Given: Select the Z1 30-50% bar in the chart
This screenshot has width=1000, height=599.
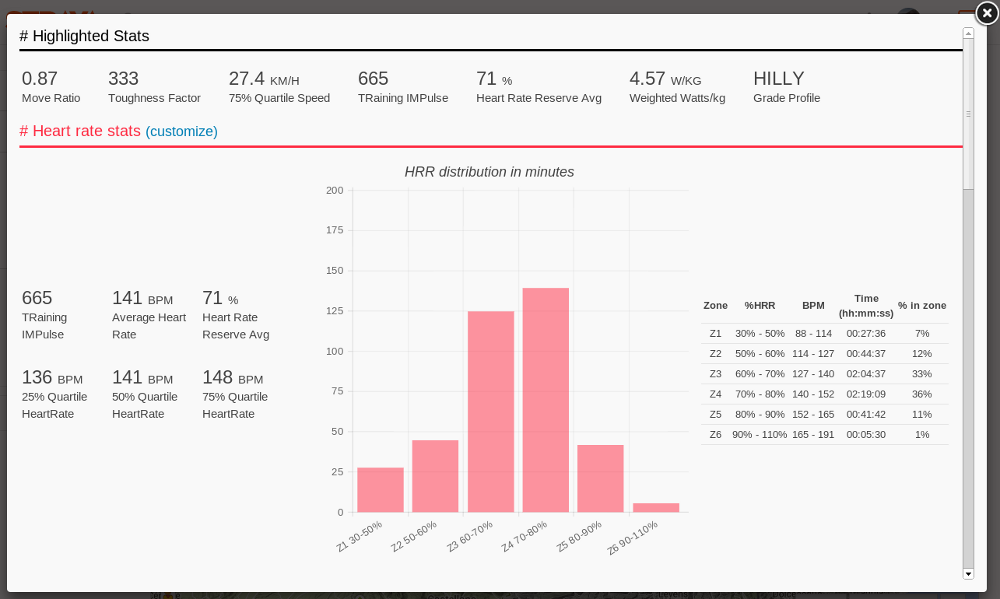Looking at the screenshot, I should pos(380,490).
